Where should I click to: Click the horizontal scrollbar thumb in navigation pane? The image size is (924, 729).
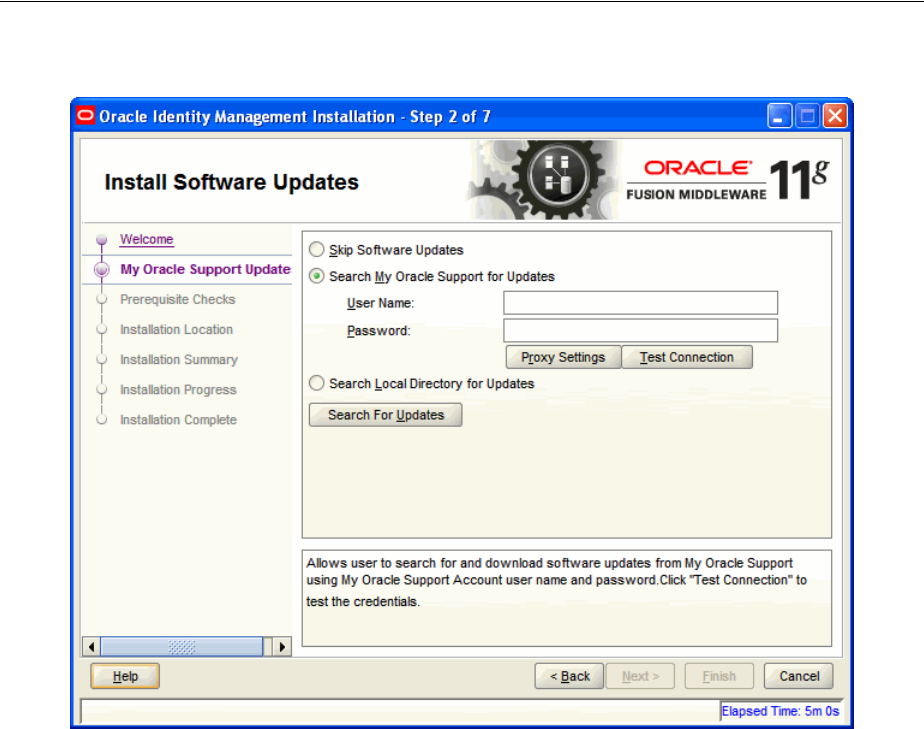pyautogui.click(x=182, y=646)
